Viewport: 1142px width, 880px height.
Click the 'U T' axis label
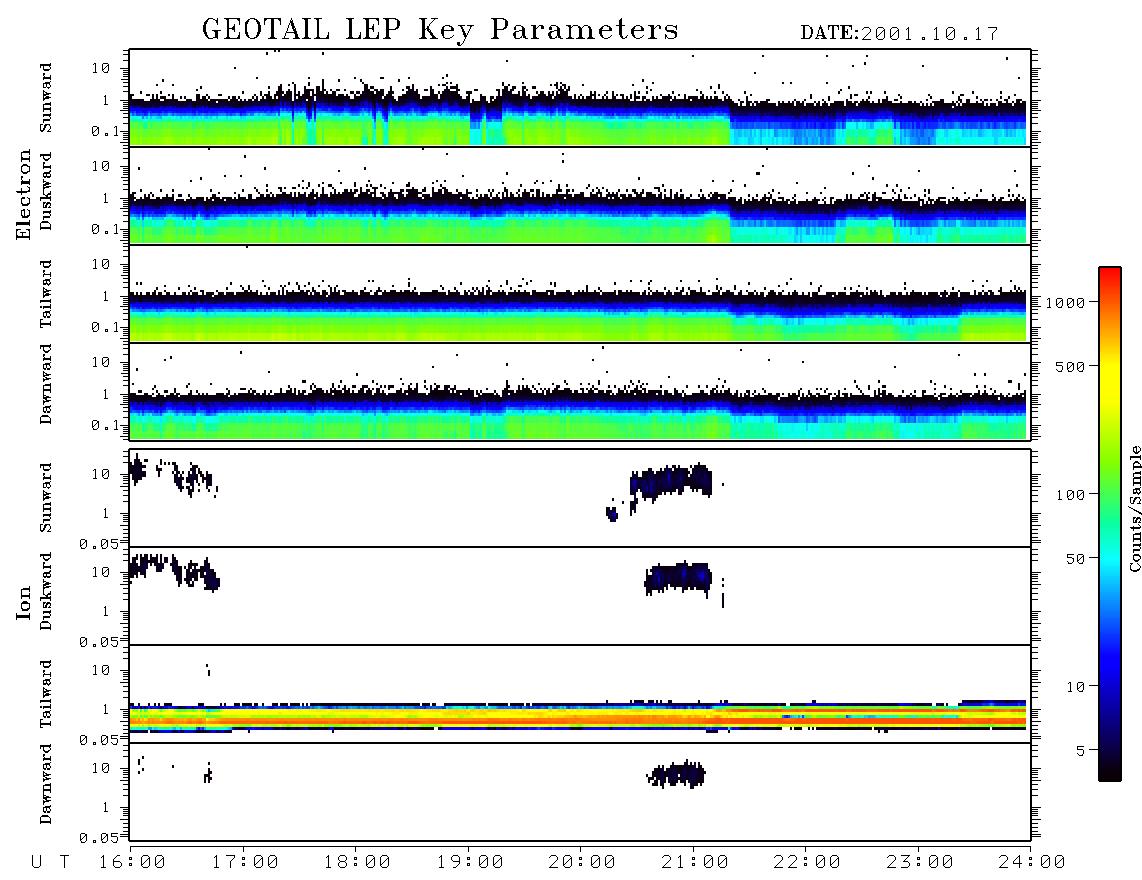pyautogui.click(x=50, y=862)
